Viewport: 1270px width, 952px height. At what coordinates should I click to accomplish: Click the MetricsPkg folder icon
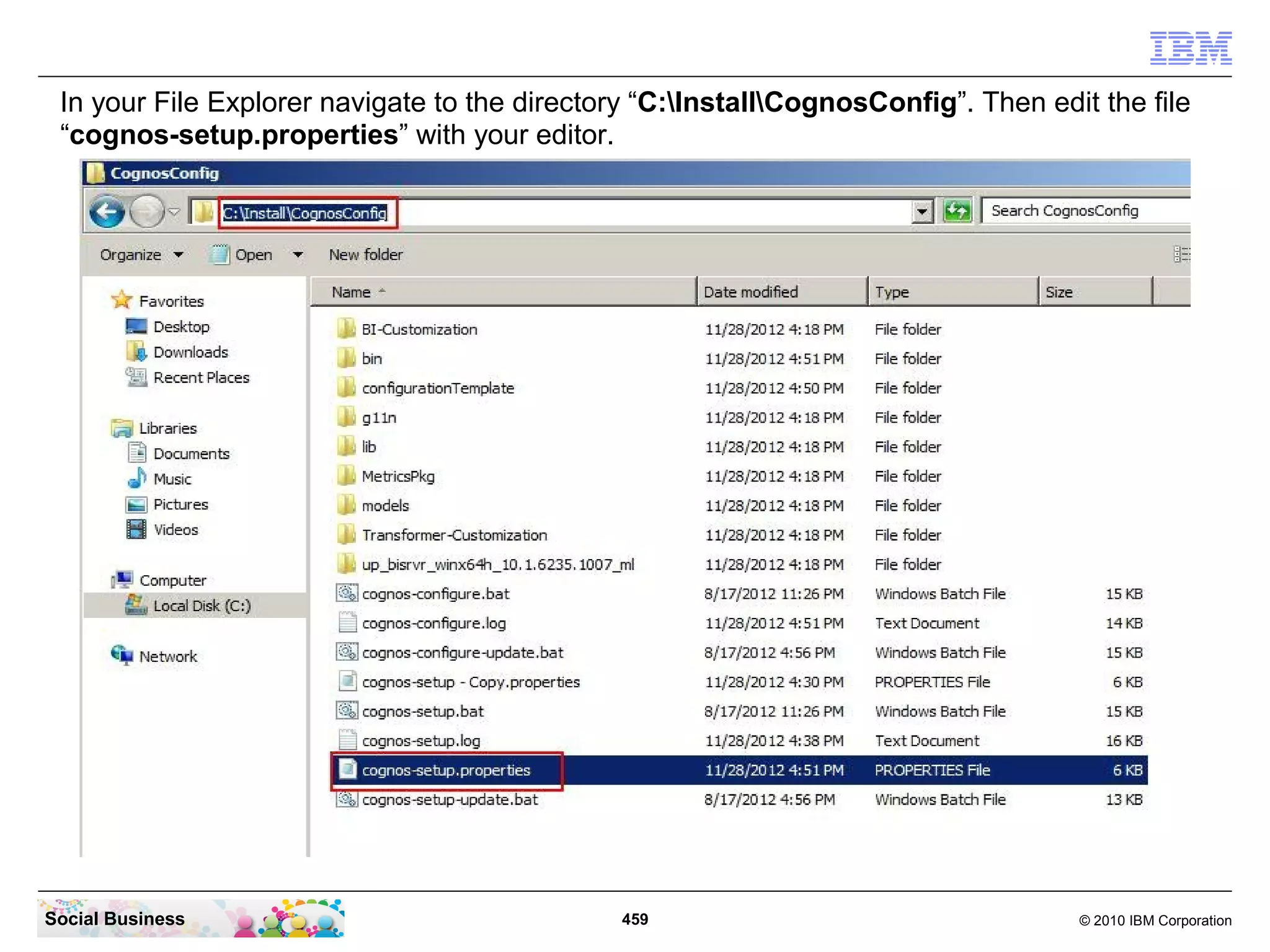pyautogui.click(x=346, y=475)
